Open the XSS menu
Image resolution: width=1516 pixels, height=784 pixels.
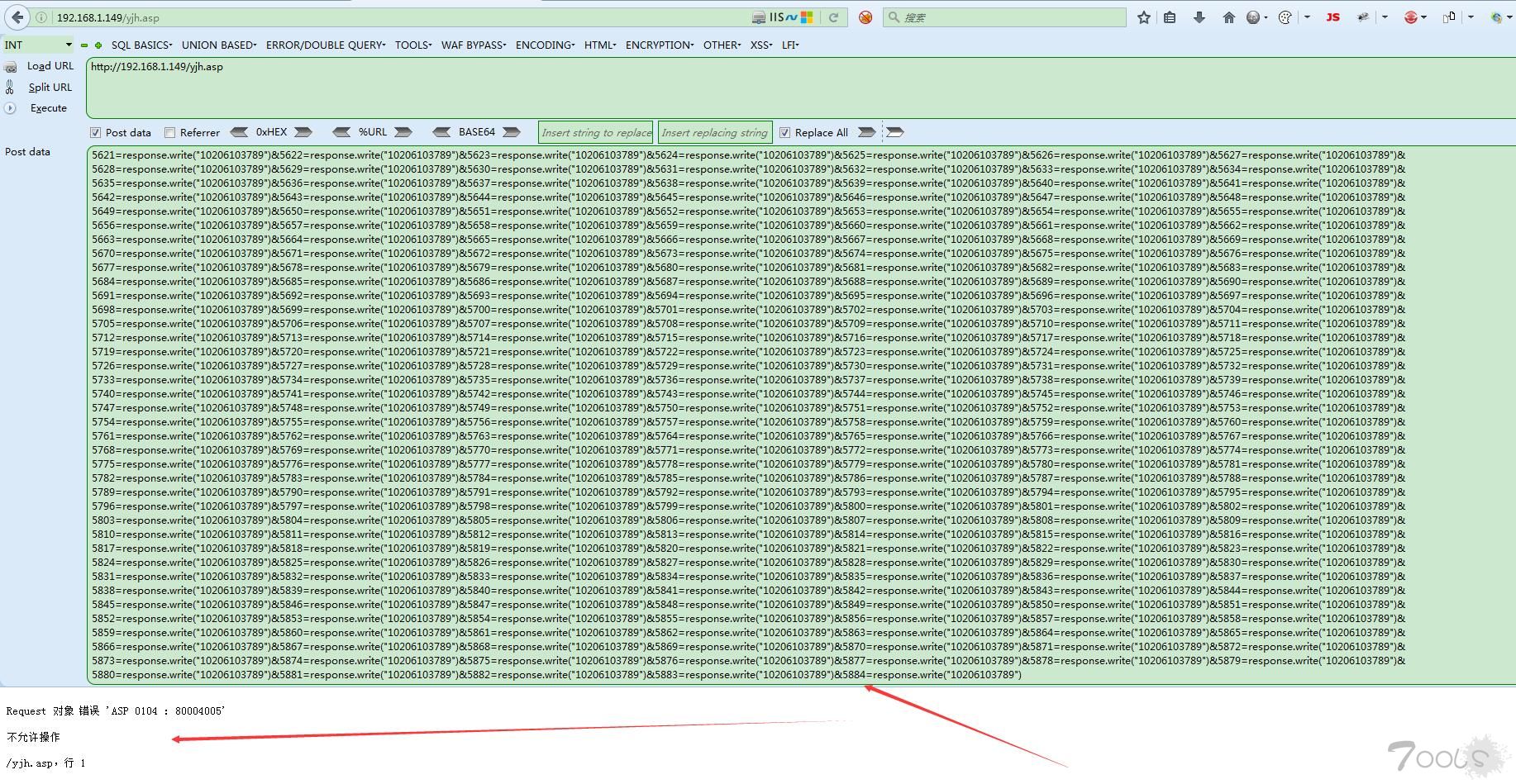tap(761, 45)
